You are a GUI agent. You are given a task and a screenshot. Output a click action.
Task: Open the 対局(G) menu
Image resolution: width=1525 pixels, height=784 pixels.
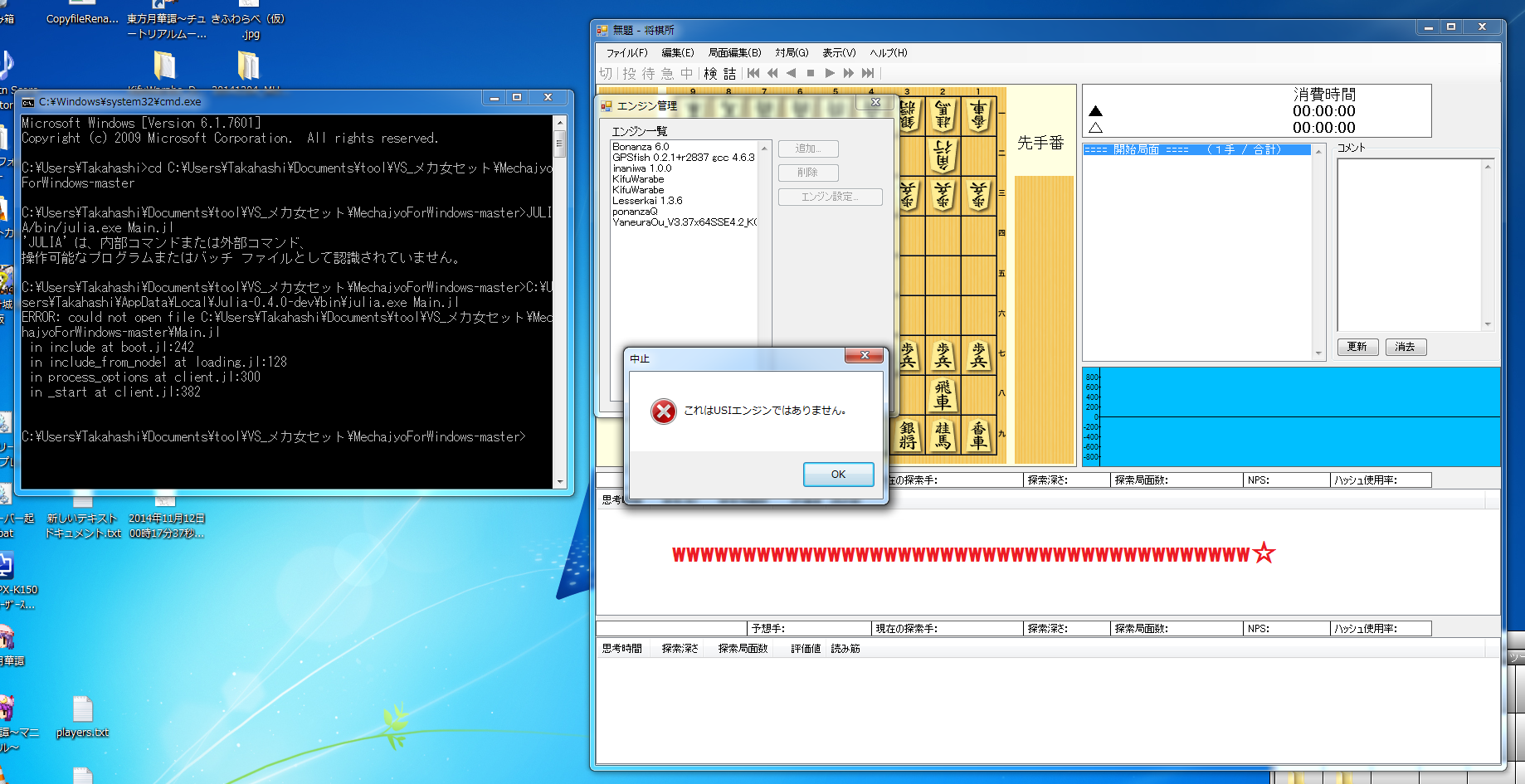792,52
